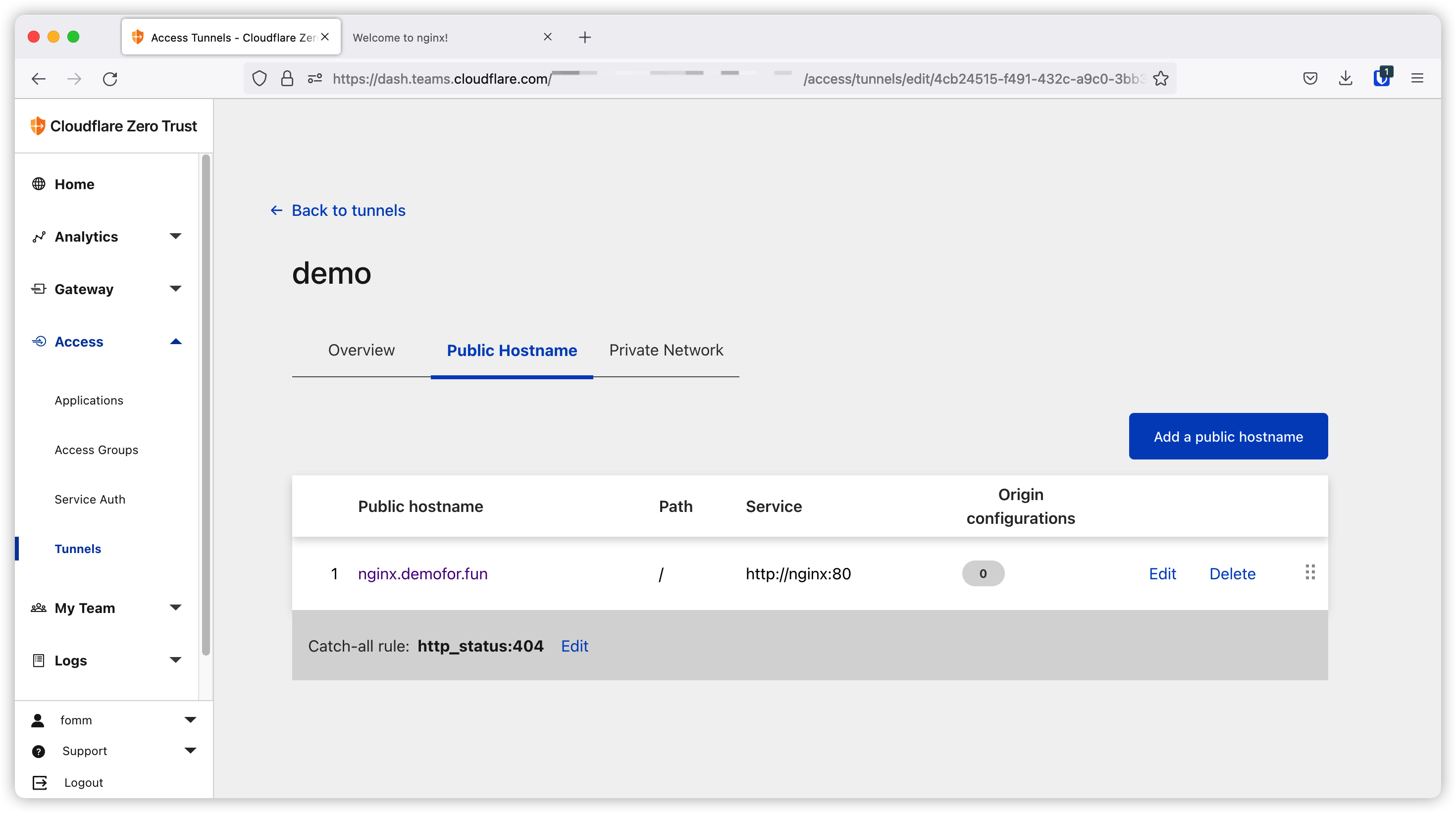The width and height of the screenshot is (1456, 813).
Task: Click the Home globe icon in sidebar
Action: (39, 184)
